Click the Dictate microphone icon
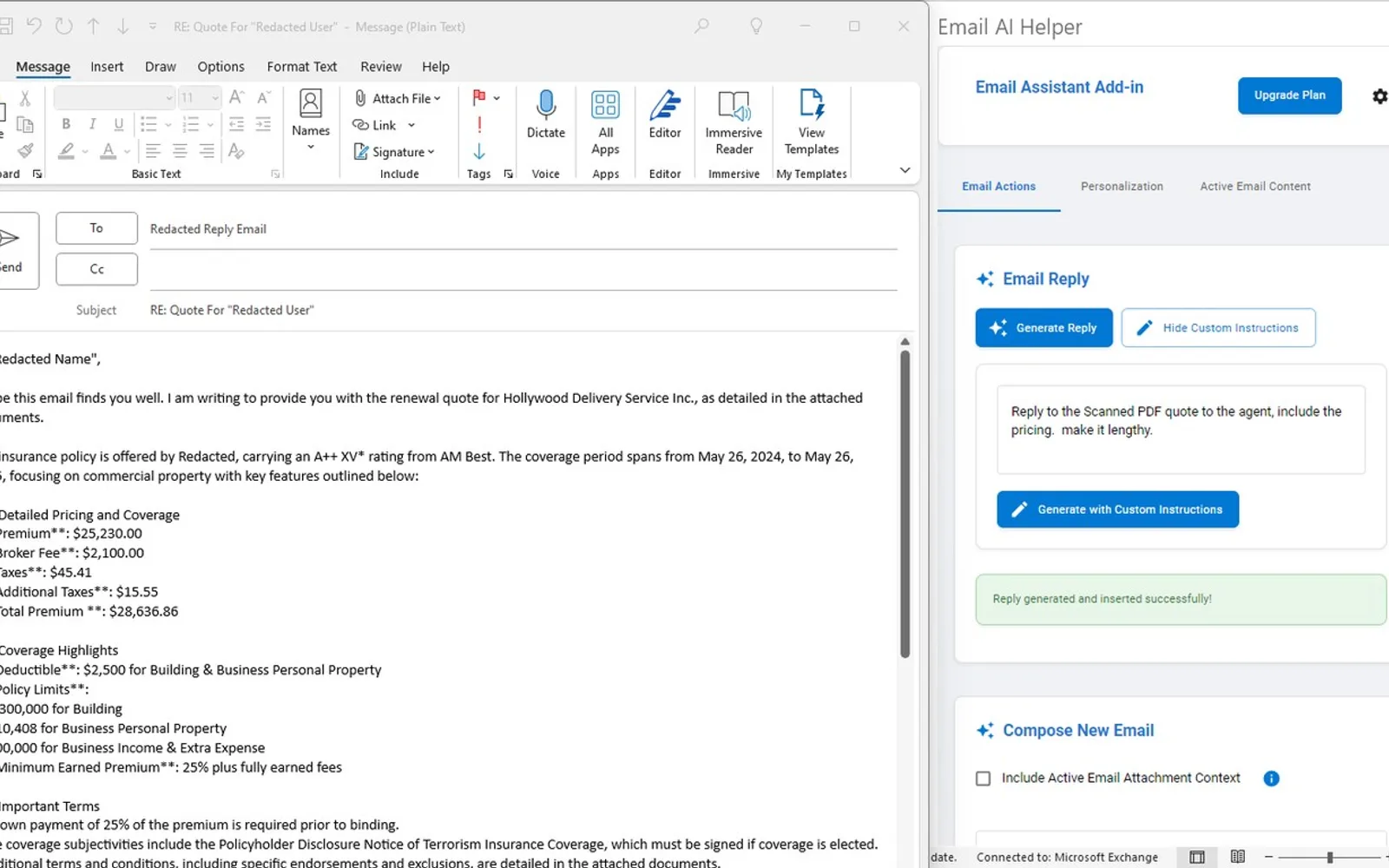This screenshot has width=1389, height=868. pyautogui.click(x=545, y=105)
